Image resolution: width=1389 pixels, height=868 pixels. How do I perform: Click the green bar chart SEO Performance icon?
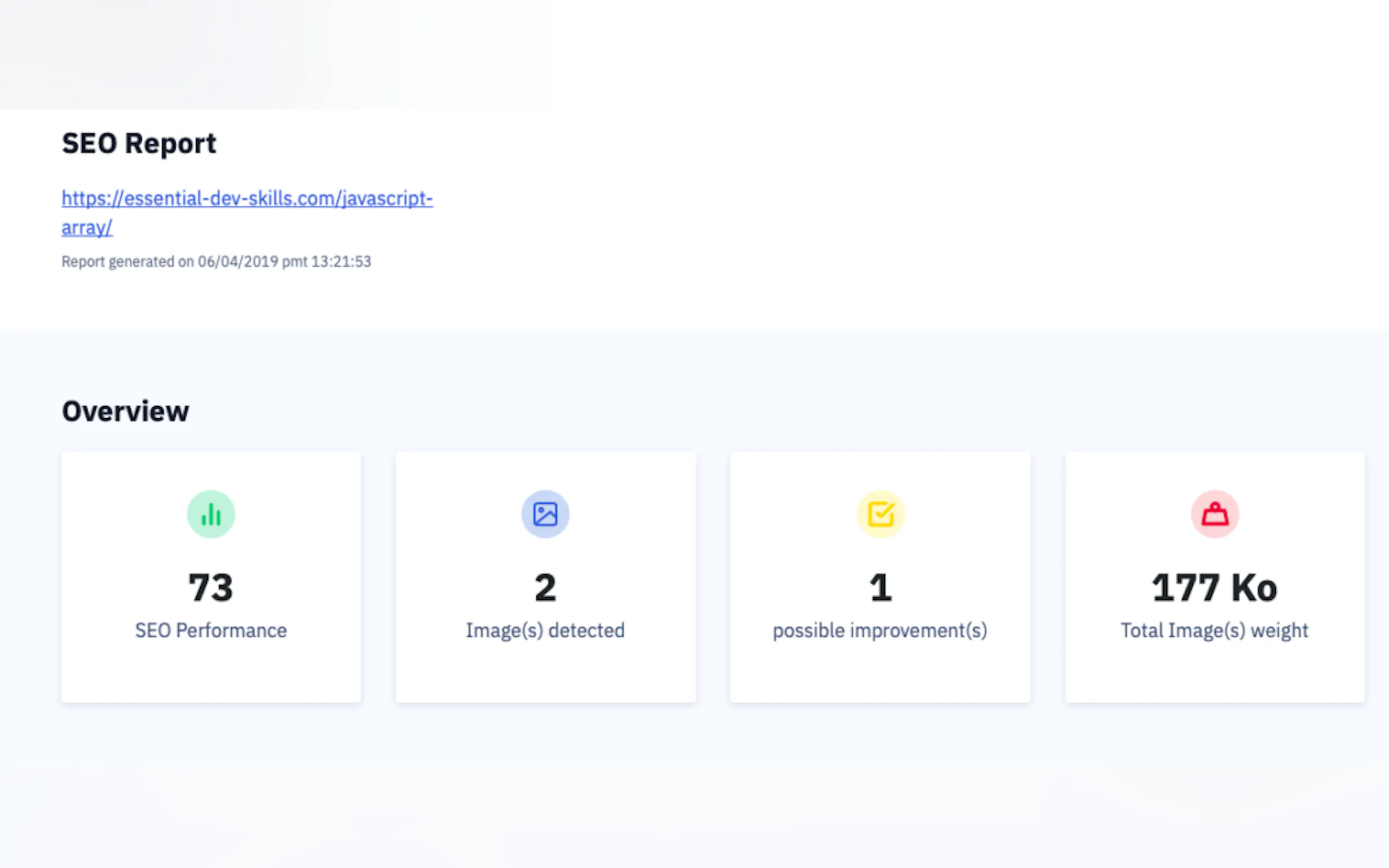point(211,514)
